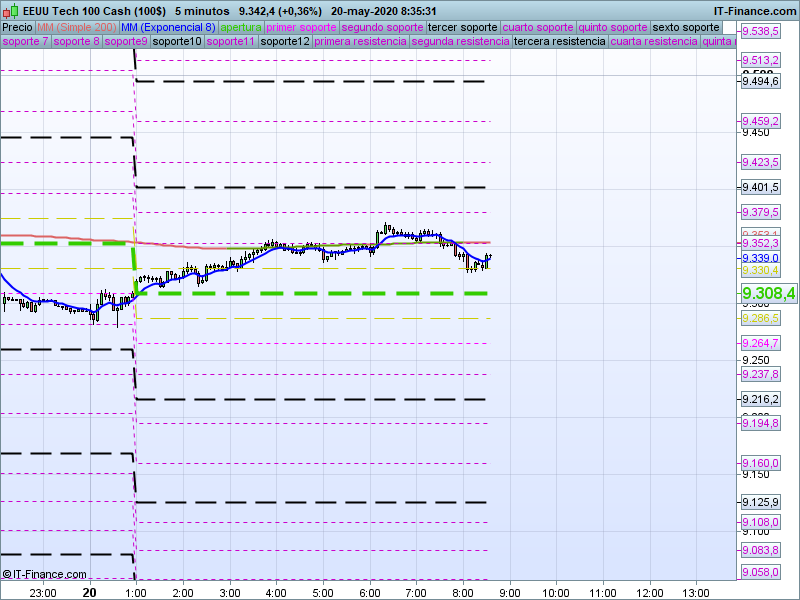Click the green 9.308,4 price tag
This screenshot has width=800, height=600.
point(768,293)
